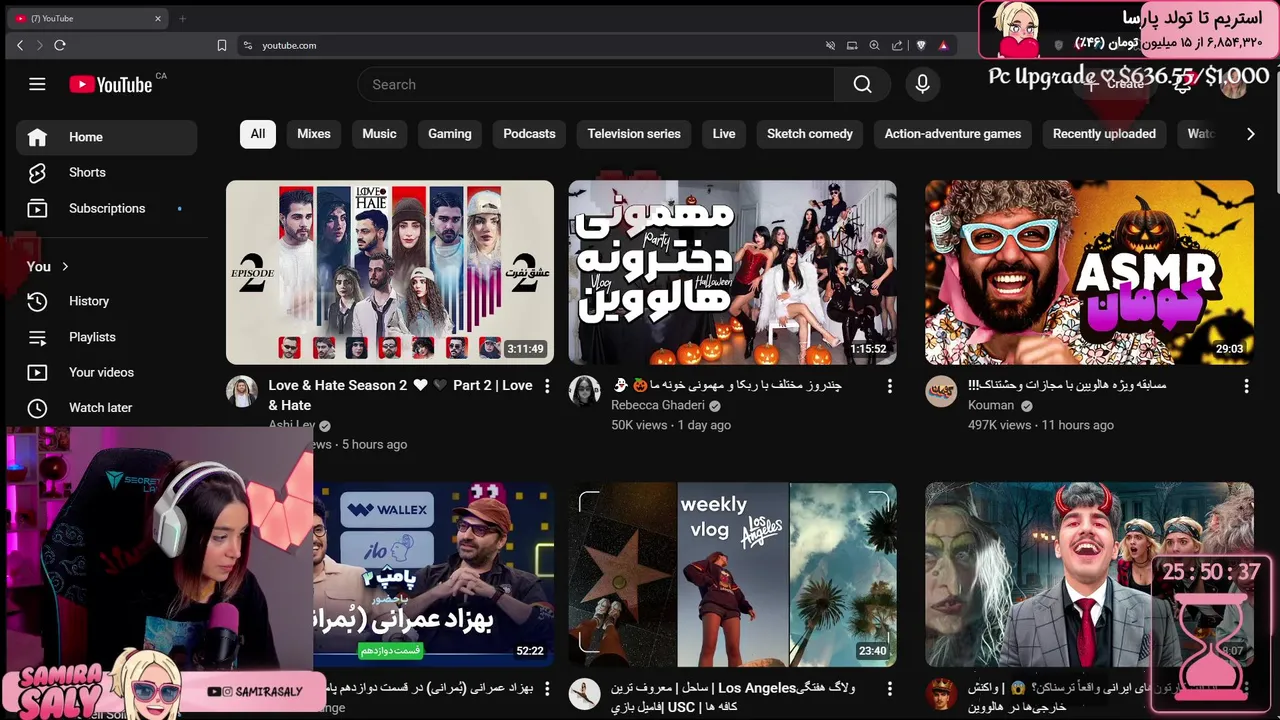The height and width of the screenshot is (720, 1280).
Task: Select the Podcasts filter chip
Action: [529, 134]
